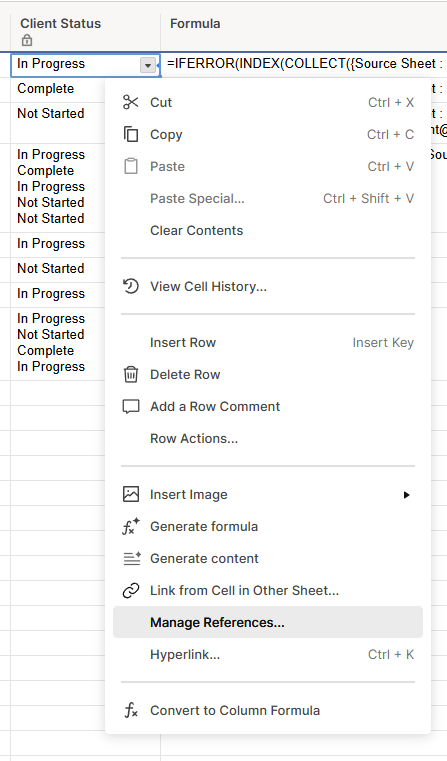Screen dimensions: 447x761
Task: Click the Insert Image picture icon
Action: pos(131,495)
